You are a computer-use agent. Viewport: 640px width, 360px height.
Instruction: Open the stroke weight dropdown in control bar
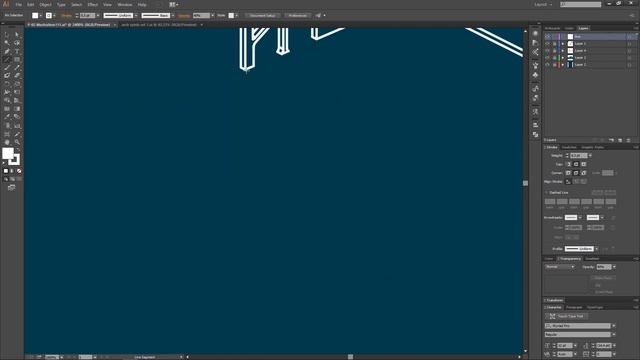point(98,16)
